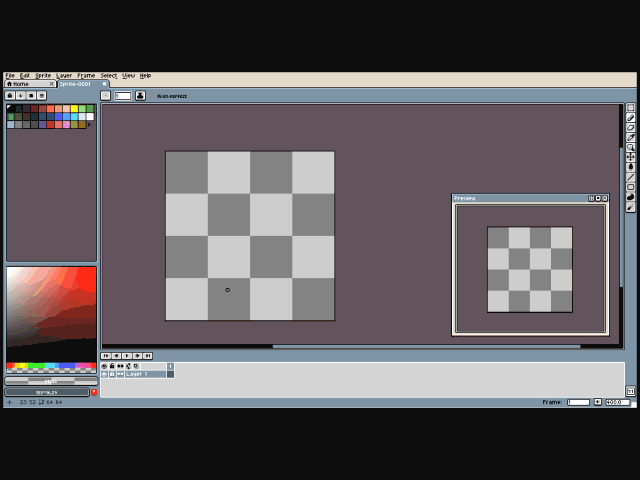
Task: Go to first frame button
Action: click(x=105, y=356)
